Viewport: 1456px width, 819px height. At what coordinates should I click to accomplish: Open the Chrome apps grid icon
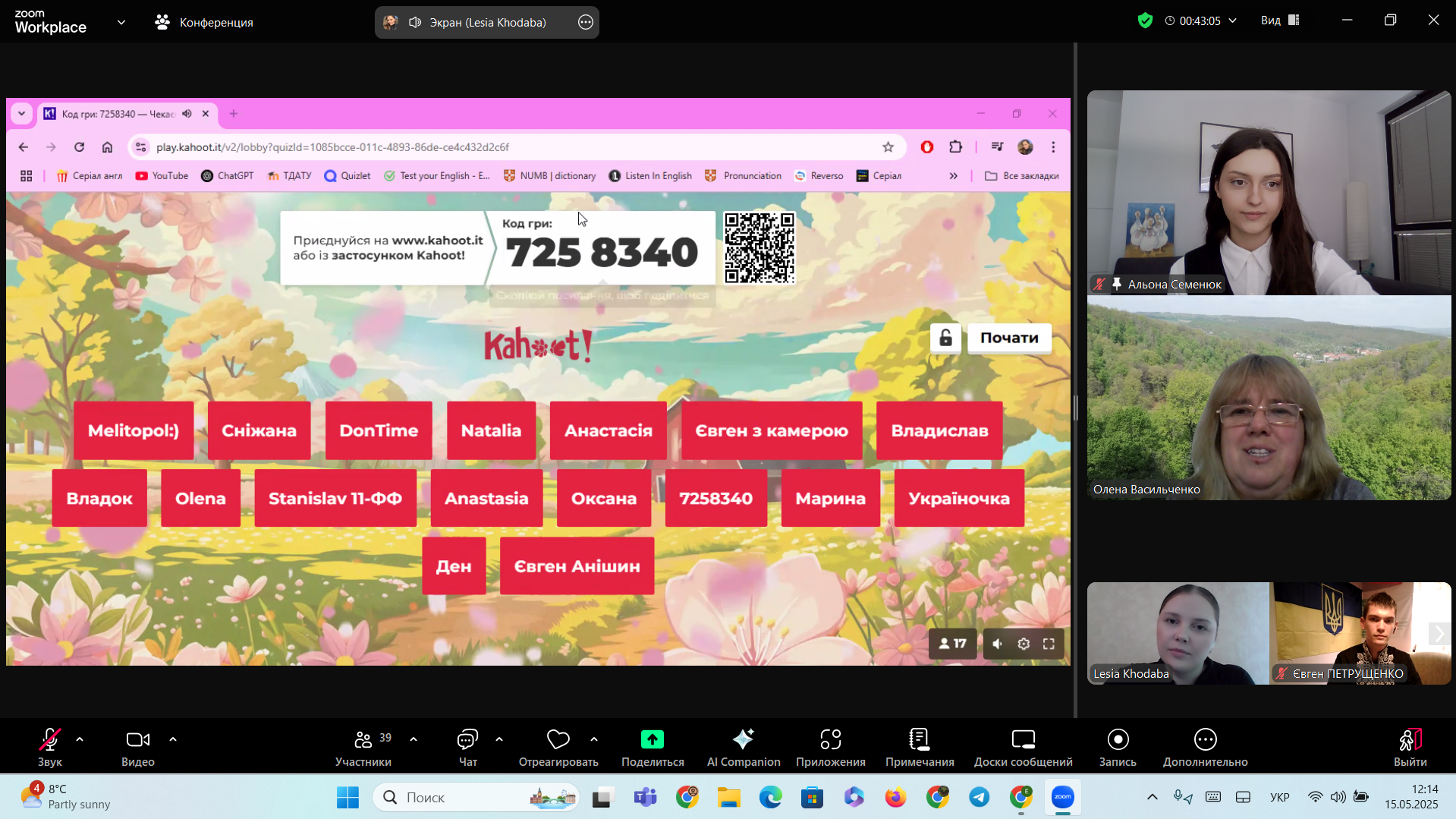[27, 176]
